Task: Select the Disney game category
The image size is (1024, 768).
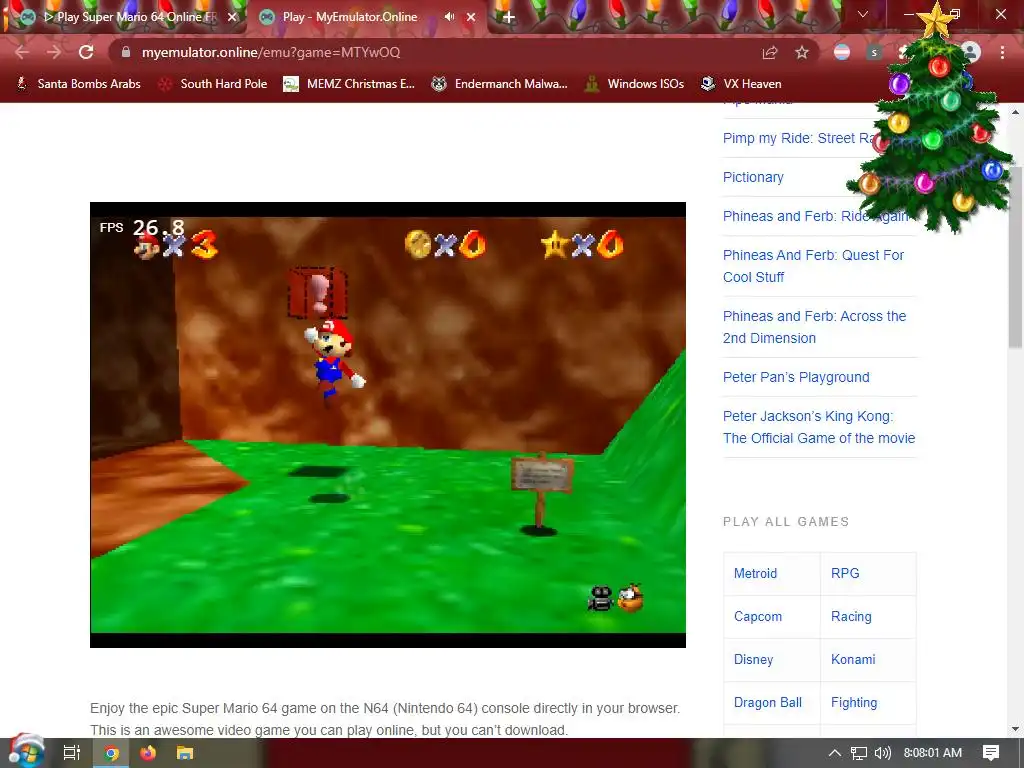Action: point(753,660)
